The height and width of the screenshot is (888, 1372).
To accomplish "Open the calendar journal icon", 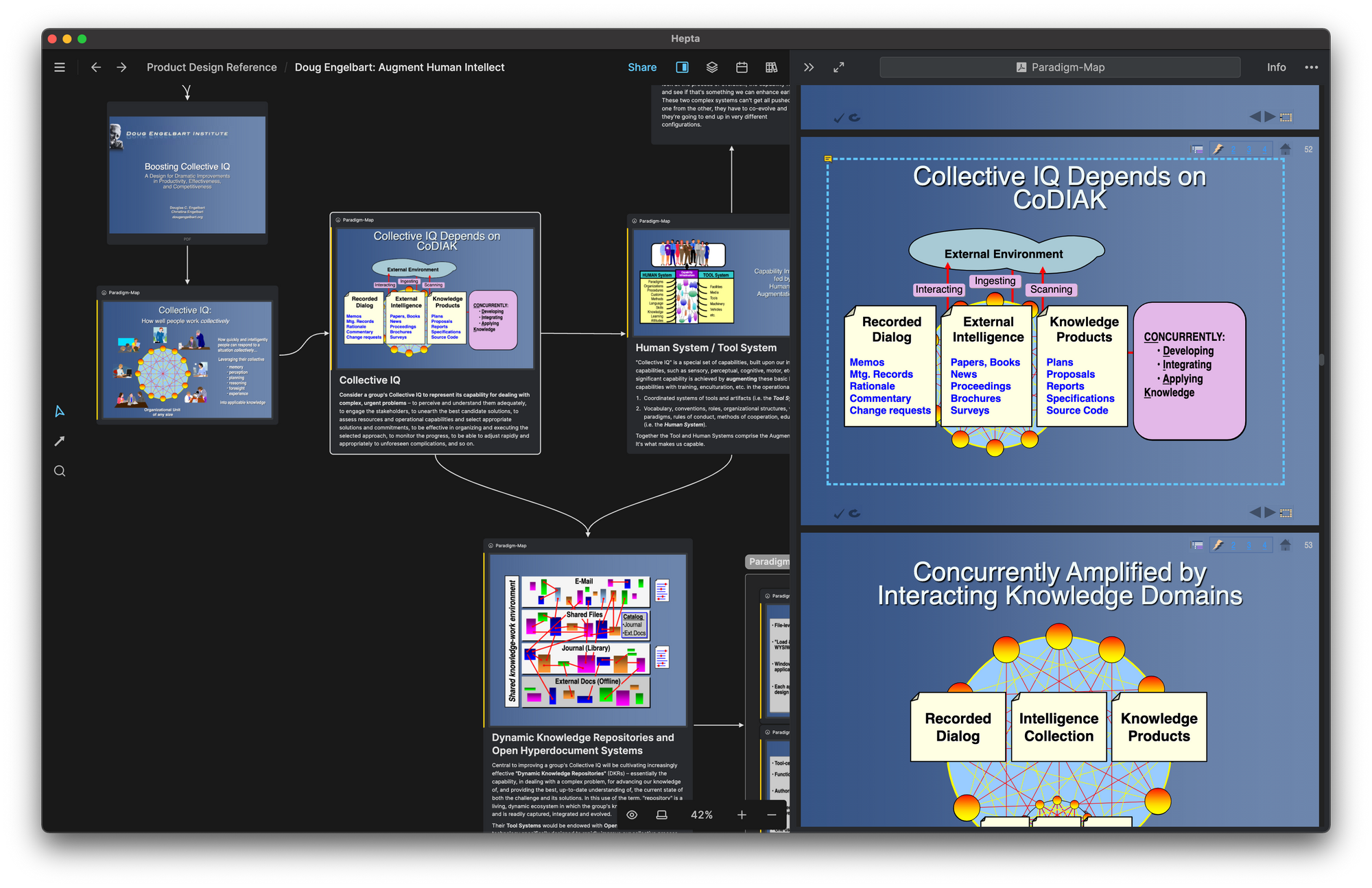I will point(742,67).
